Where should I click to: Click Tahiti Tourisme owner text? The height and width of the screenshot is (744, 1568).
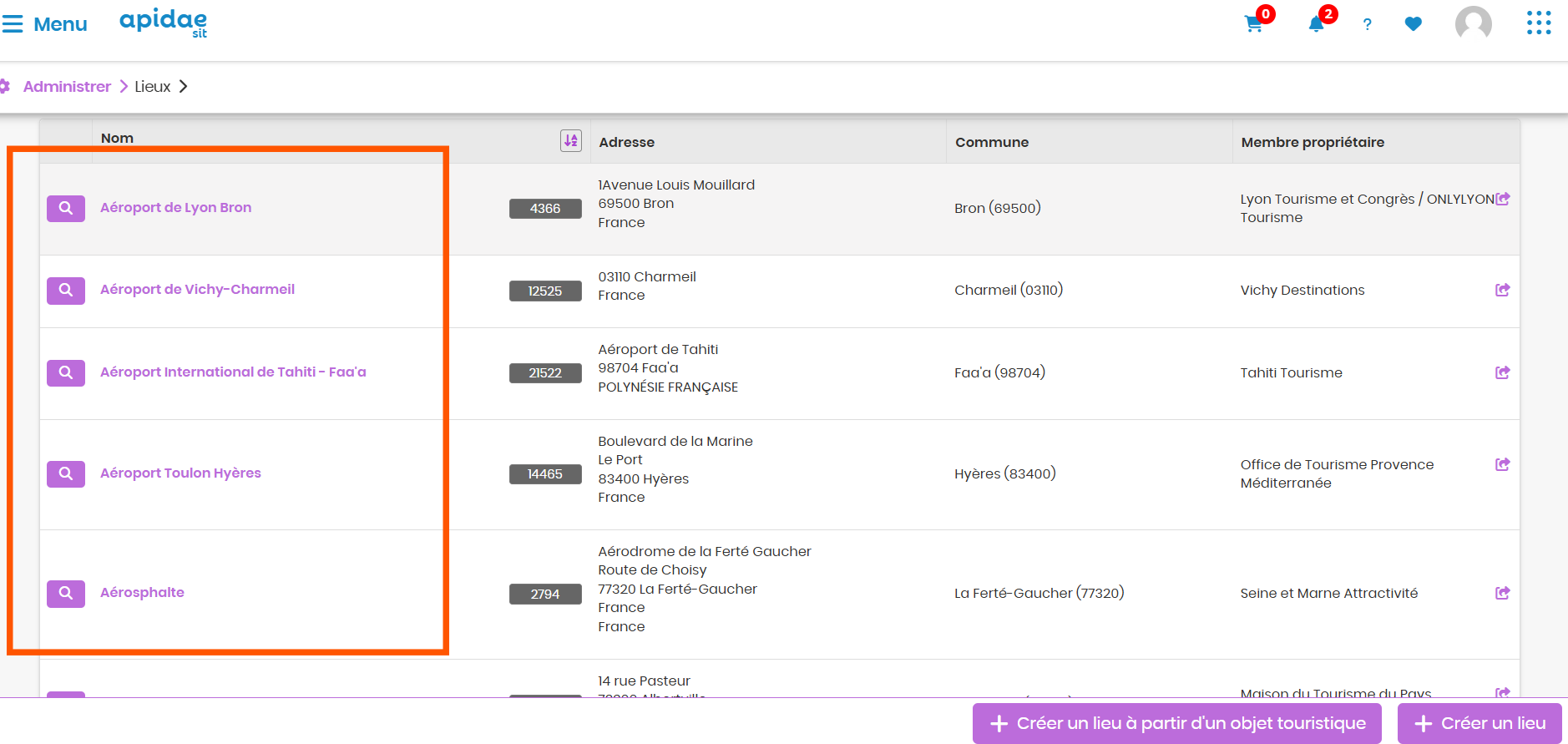click(1292, 372)
